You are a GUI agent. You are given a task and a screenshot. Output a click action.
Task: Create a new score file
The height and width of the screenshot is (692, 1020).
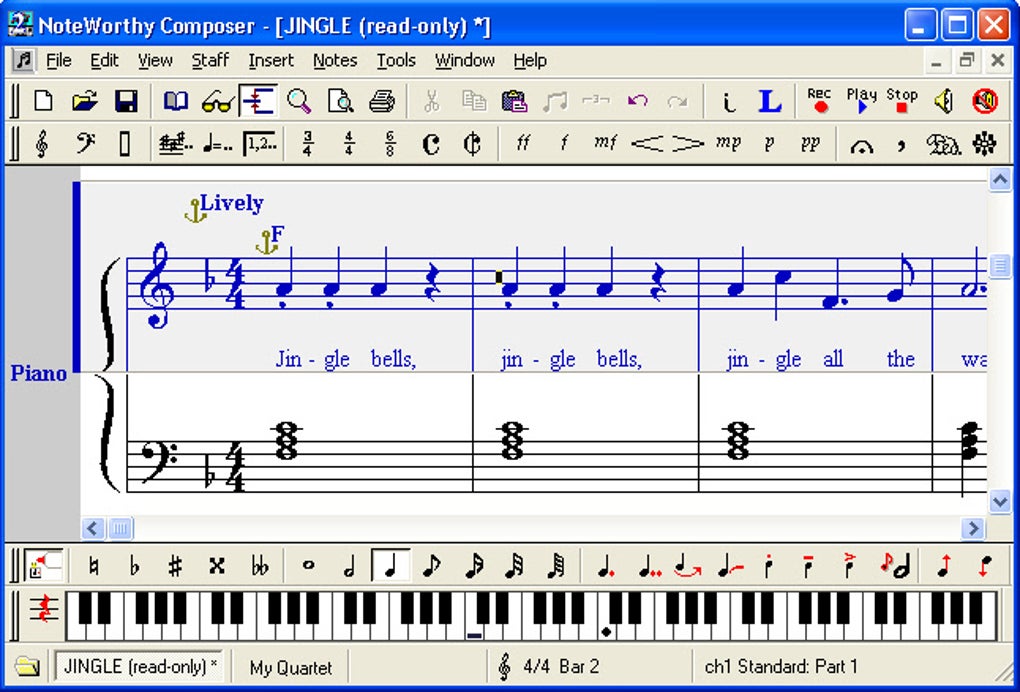pyautogui.click(x=44, y=101)
